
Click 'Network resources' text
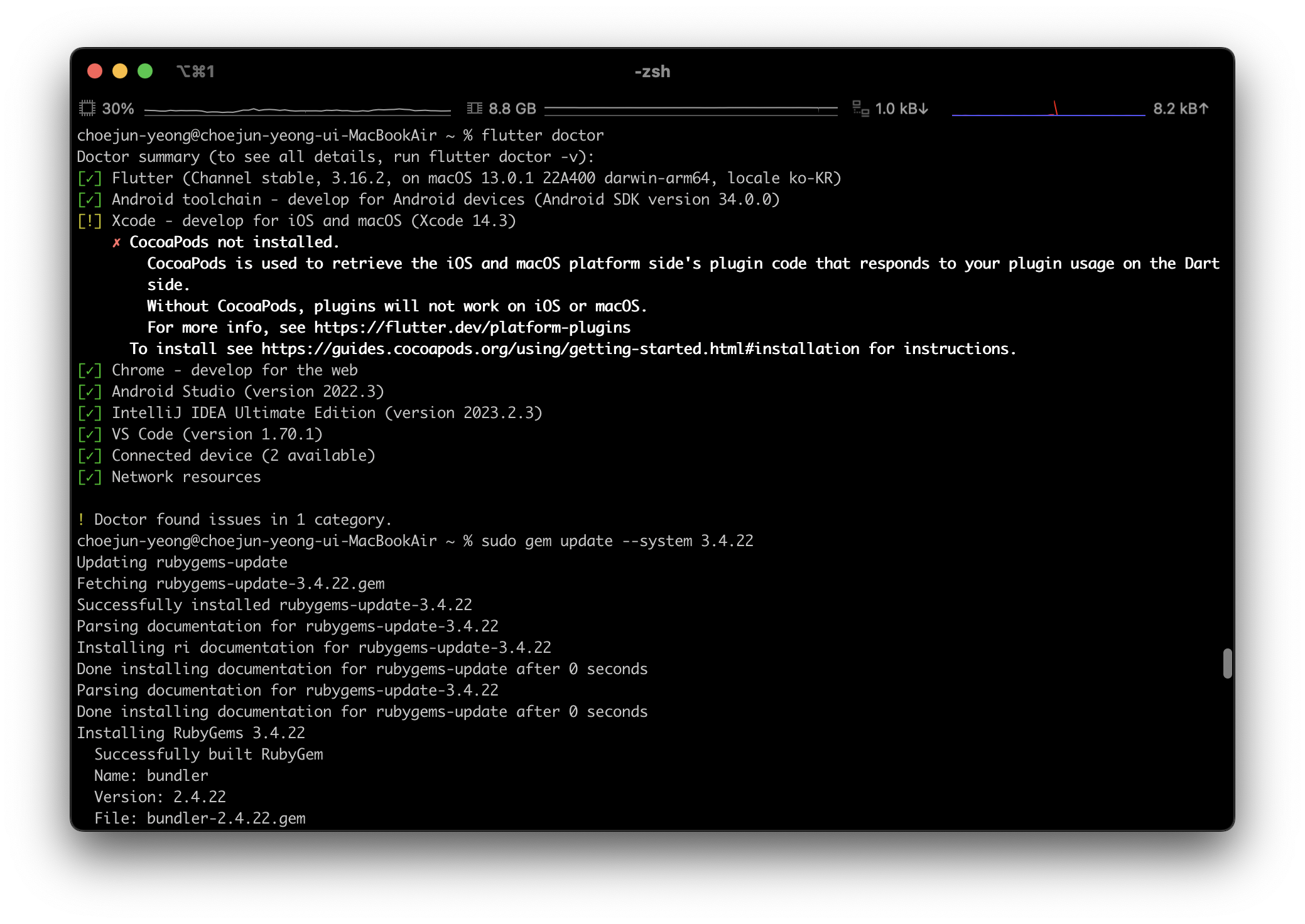click(187, 476)
